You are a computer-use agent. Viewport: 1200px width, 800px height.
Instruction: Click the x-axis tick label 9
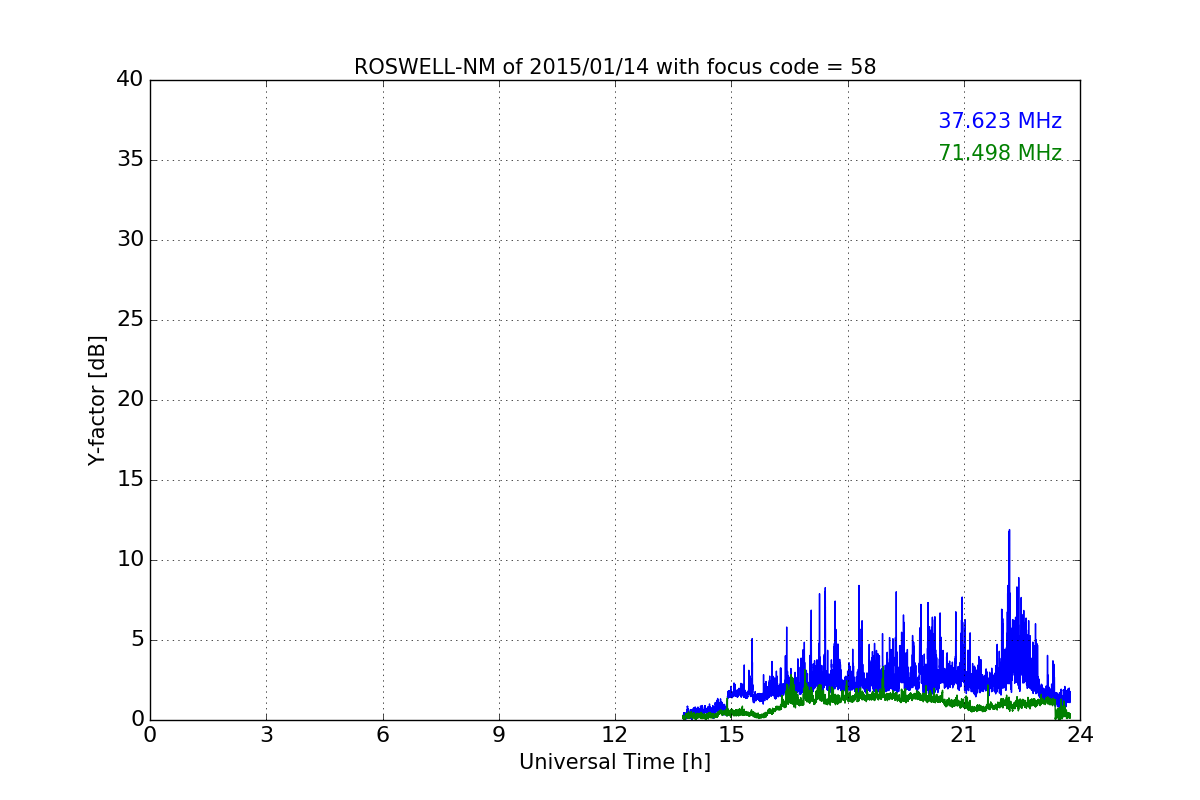click(499, 736)
